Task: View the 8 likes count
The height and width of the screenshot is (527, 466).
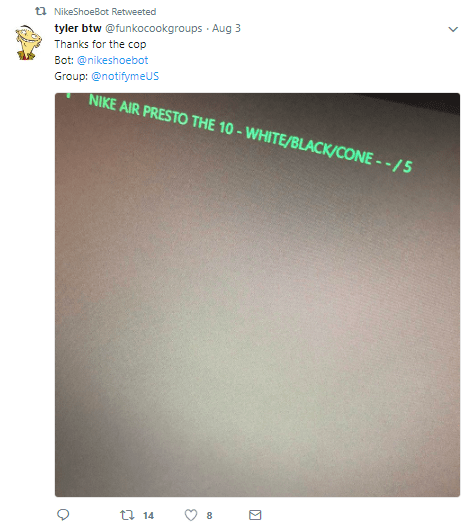Action: point(209,515)
